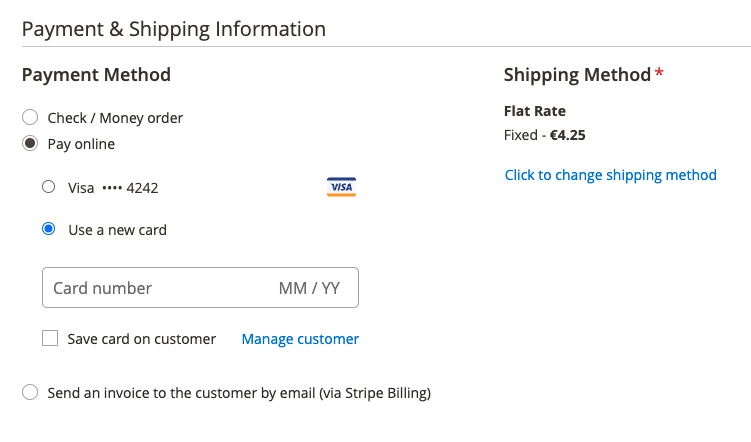The width and height of the screenshot is (751, 442).
Task: Click the Check / Money order label text
Action: click(x=115, y=118)
